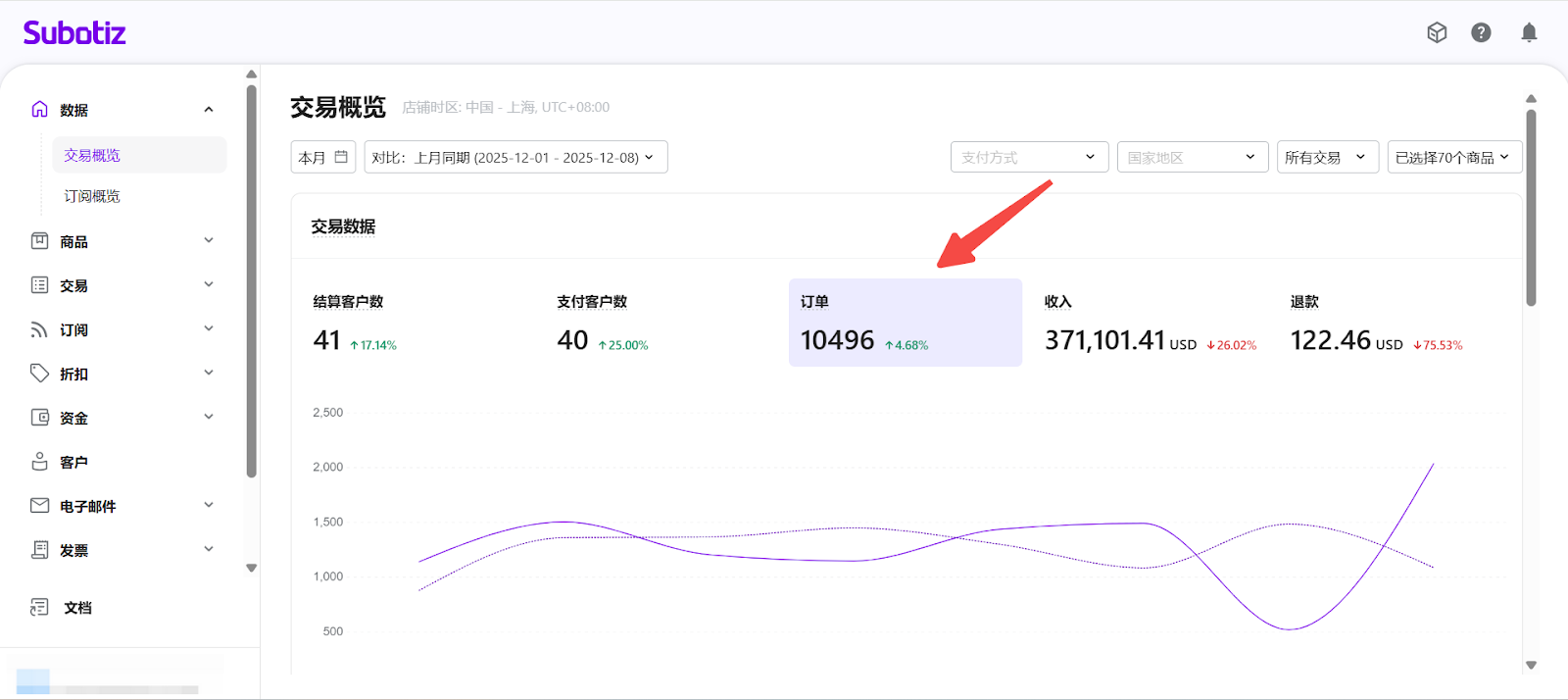Image resolution: width=1568 pixels, height=700 pixels.
Task: Select 交易概览 in the sidebar
Action: (x=92, y=155)
